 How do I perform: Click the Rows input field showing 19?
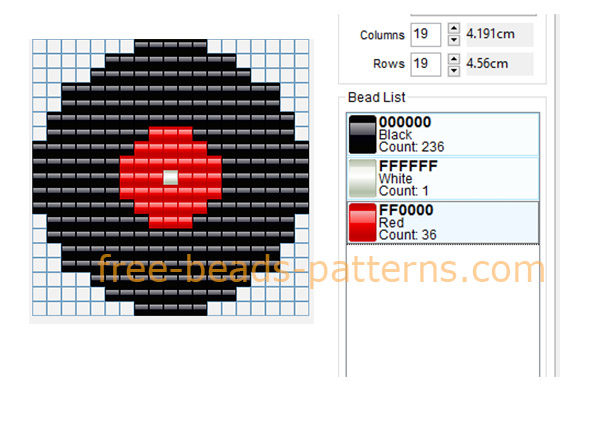(426, 64)
